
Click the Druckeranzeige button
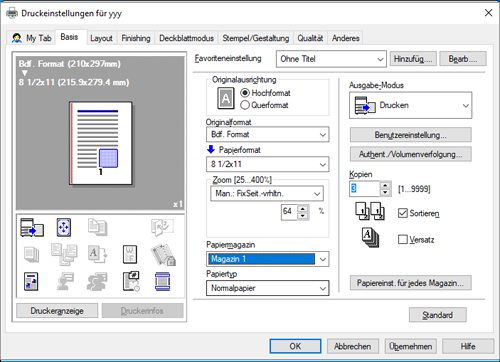[57, 311]
